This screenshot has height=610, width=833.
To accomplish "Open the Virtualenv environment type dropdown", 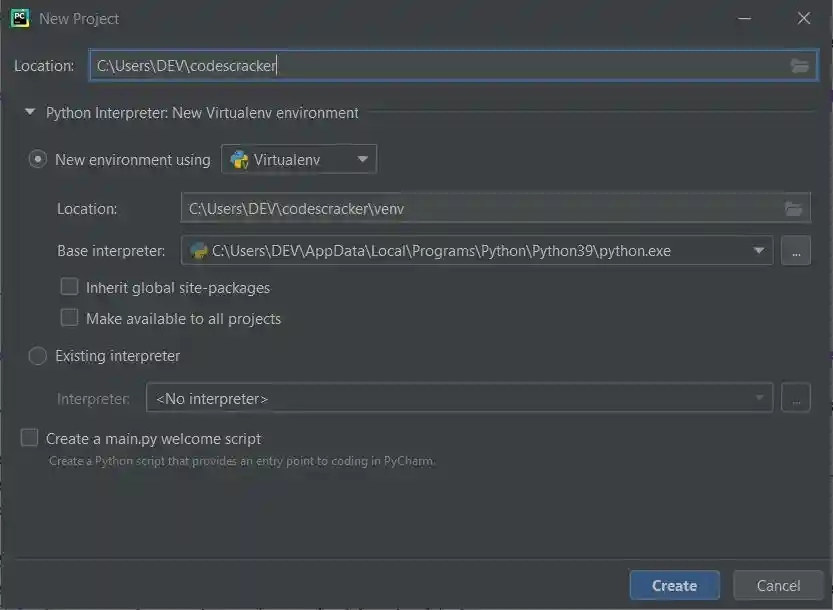I will click(361, 158).
